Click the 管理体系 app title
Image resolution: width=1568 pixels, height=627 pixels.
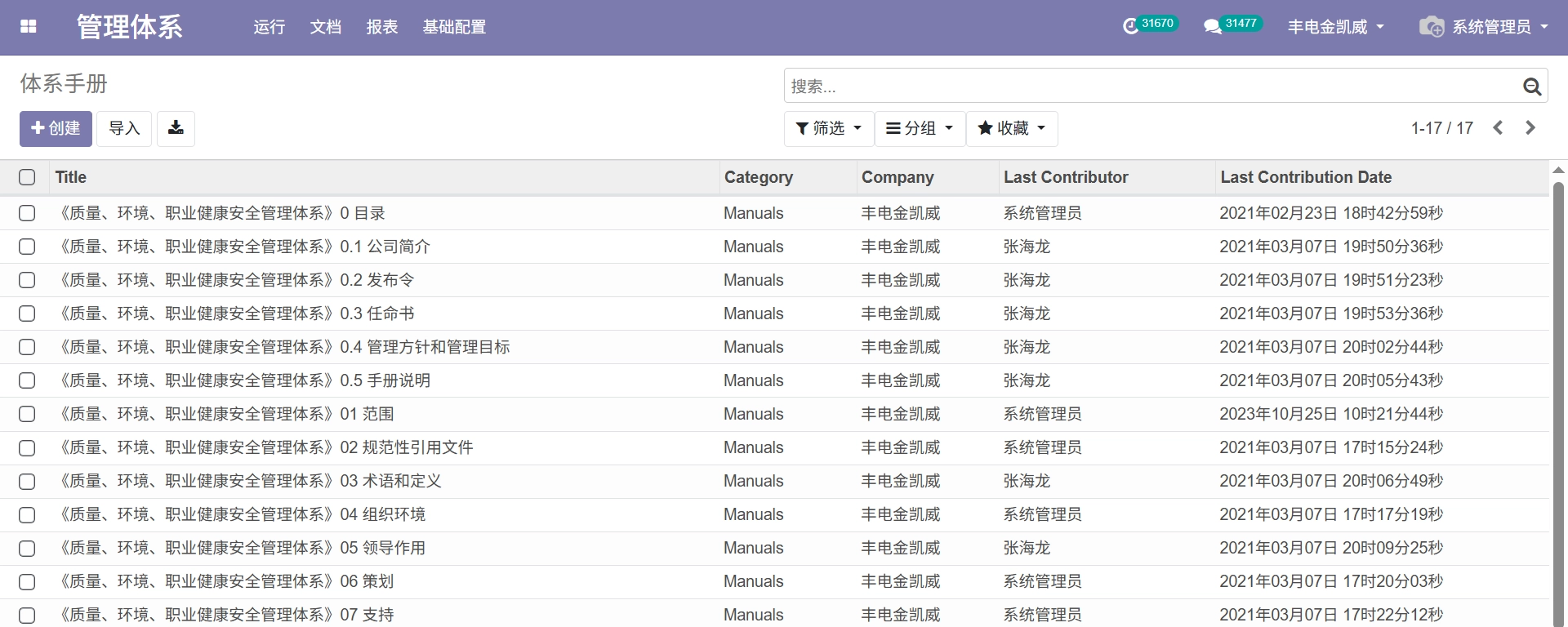coord(130,27)
